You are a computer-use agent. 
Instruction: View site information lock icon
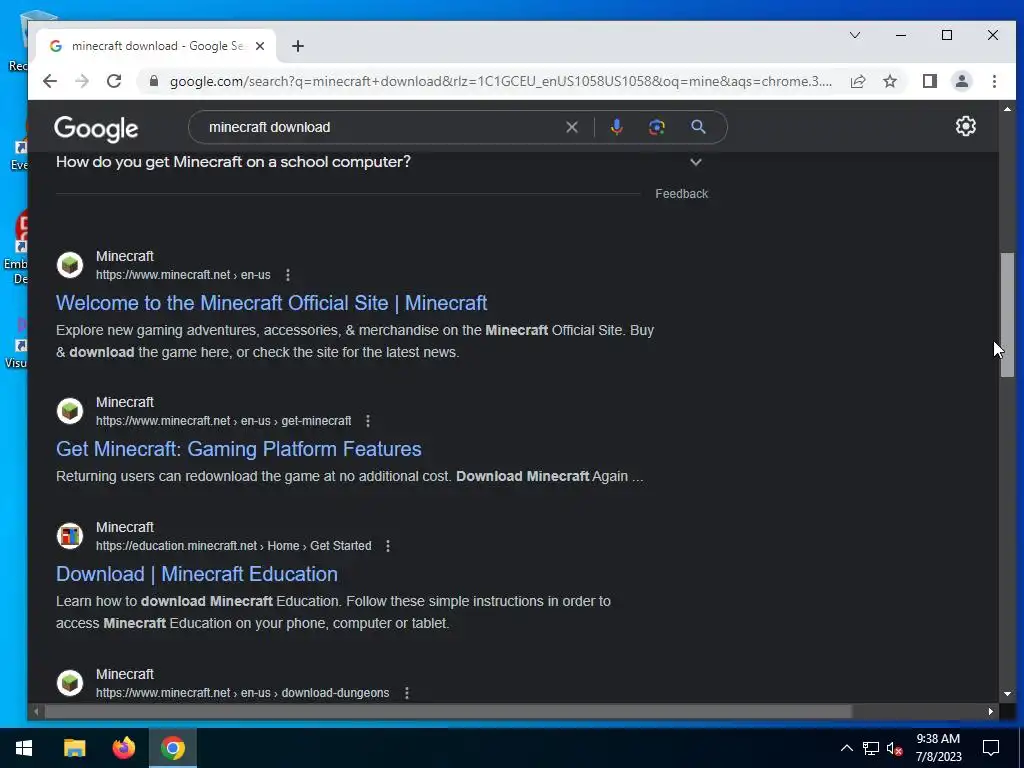click(x=154, y=81)
